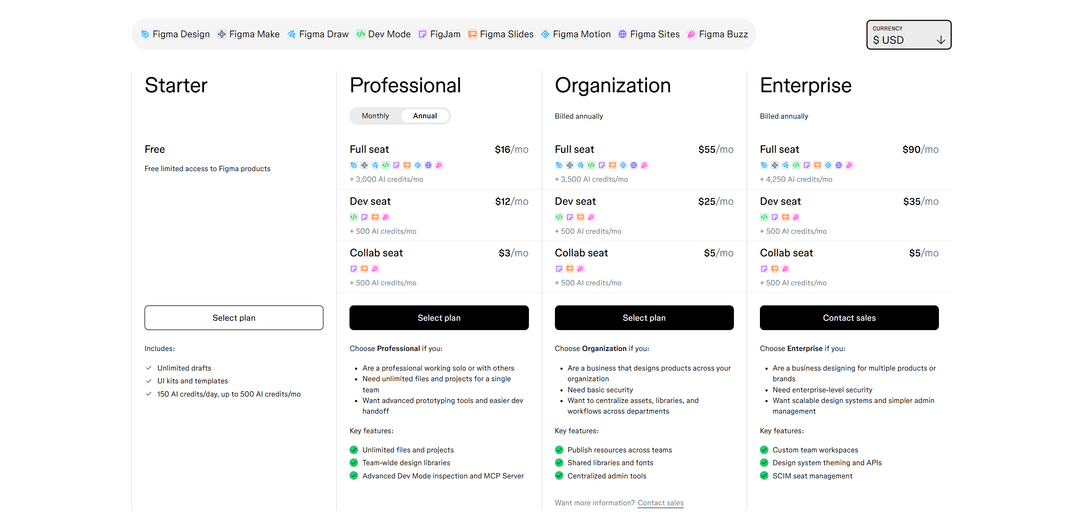Click the $90/mo Enterprise Full seat price

pyautogui.click(x=920, y=149)
